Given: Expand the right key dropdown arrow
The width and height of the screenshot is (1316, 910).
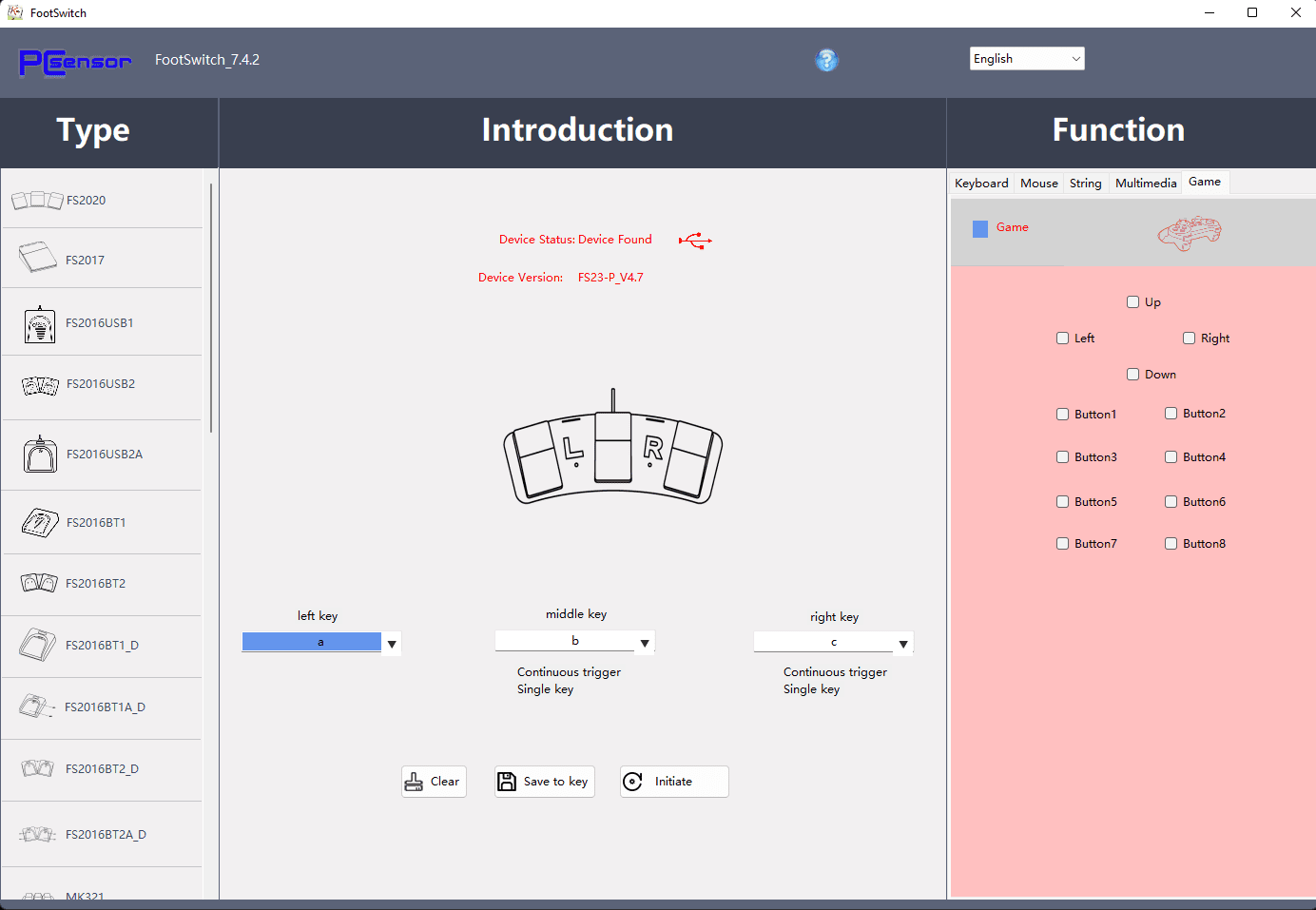Looking at the screenshot, I should coord(903,644).
